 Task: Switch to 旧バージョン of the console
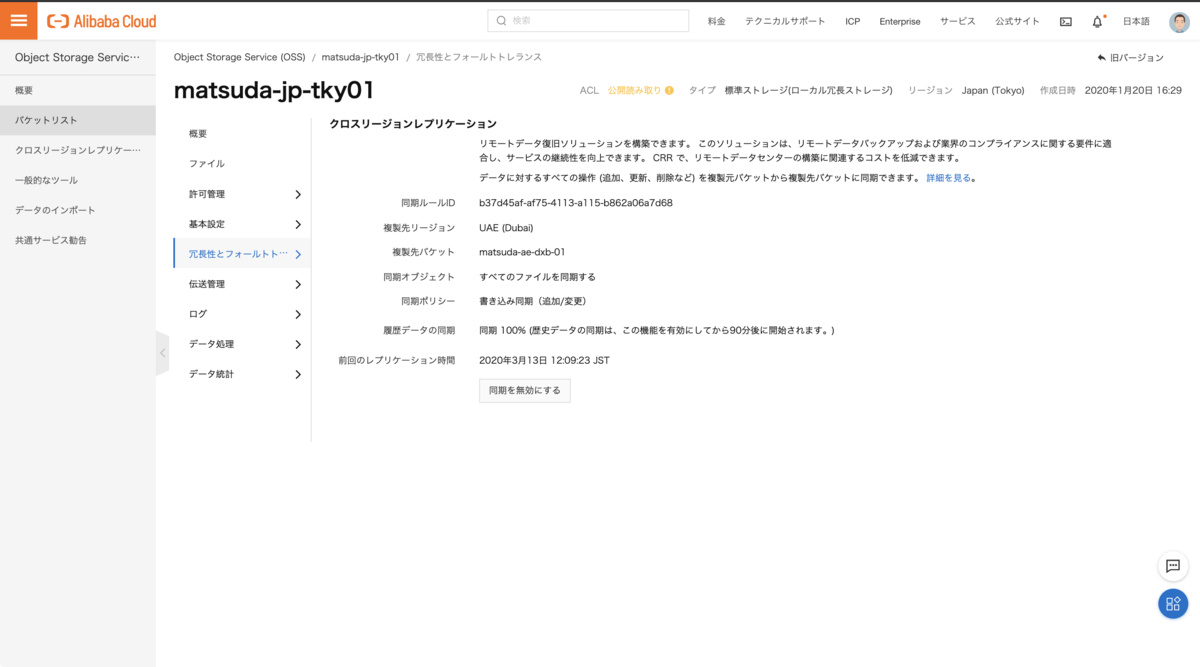pos(1131,58)
